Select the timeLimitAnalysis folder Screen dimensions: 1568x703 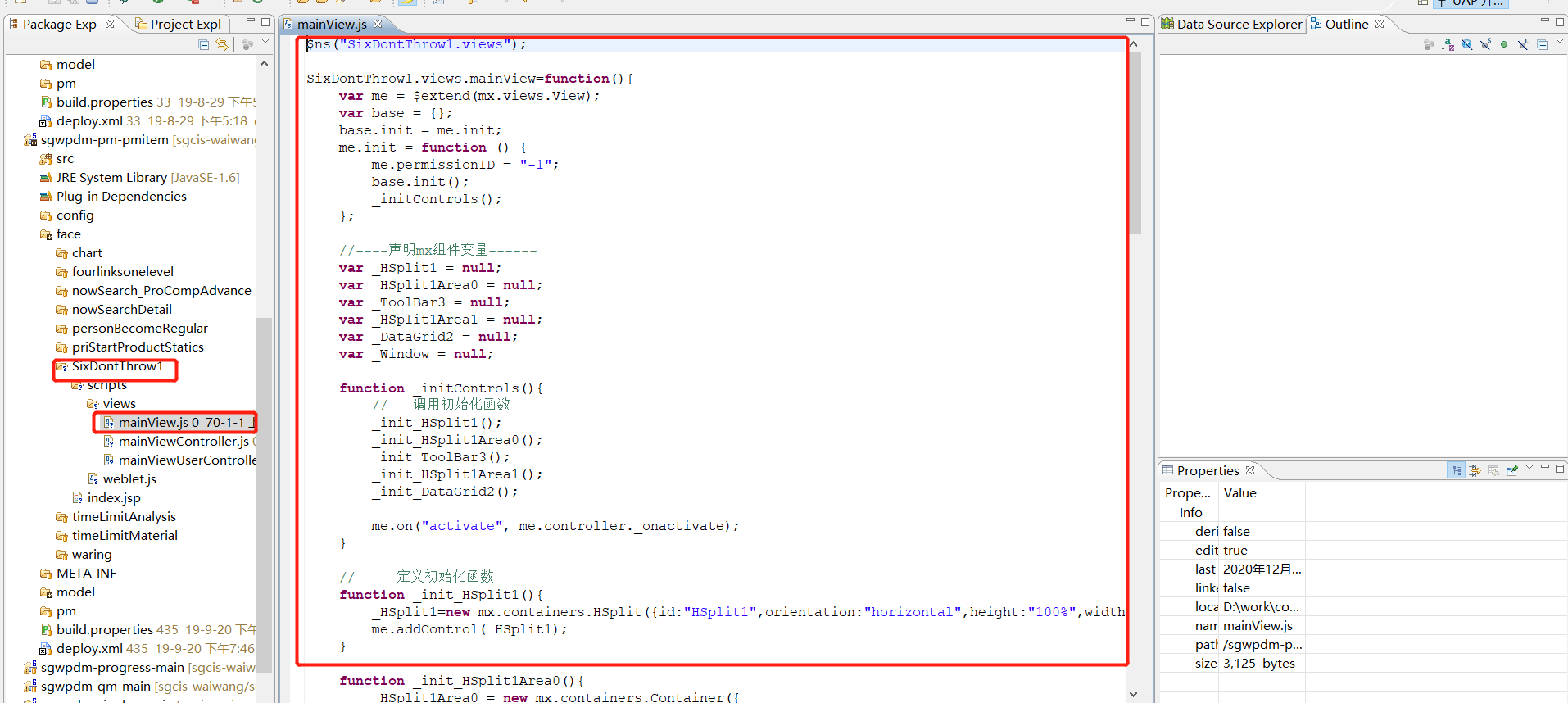click(116, 516)
